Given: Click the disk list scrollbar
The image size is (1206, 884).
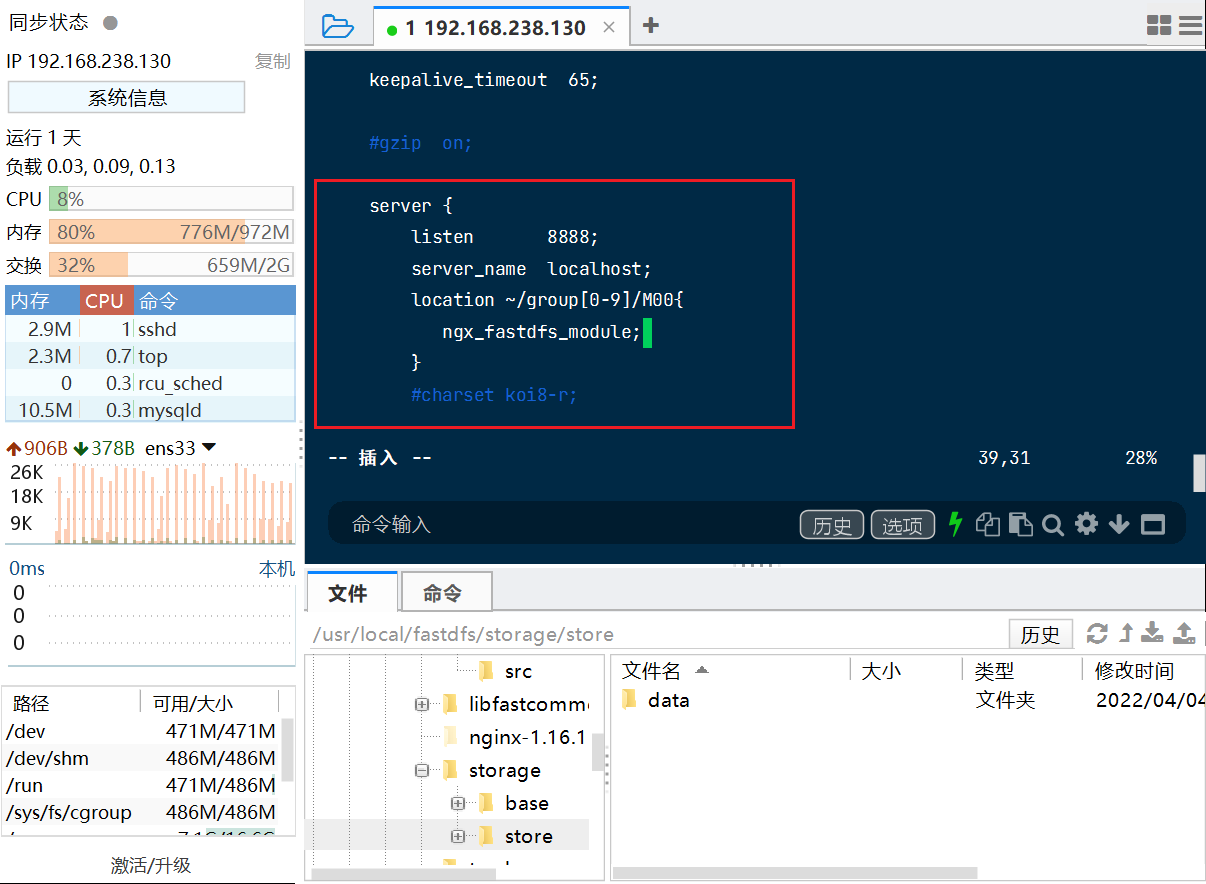Looking at the screenshot, I should [288, 750].
